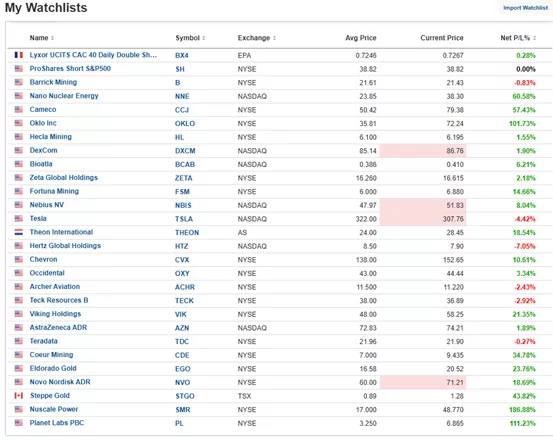Sort by Exchange column header
The height and width of the screenshot is (440, 553).
[256, 38]
